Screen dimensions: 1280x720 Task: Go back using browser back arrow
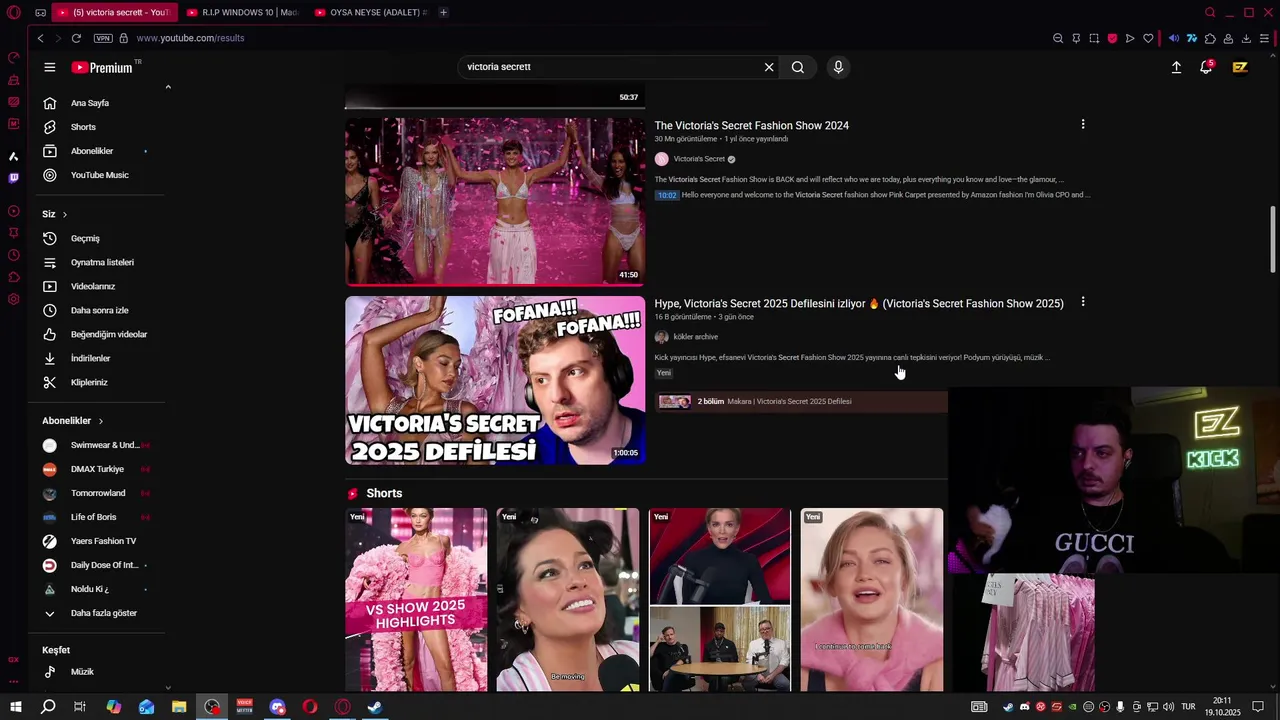40,38
